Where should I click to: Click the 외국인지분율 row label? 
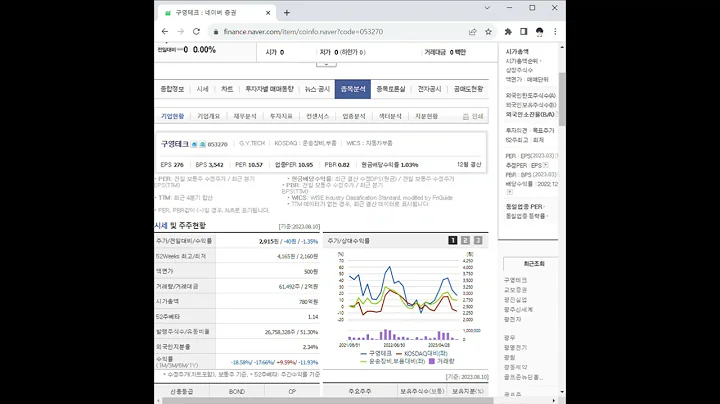tap(173, 347)
